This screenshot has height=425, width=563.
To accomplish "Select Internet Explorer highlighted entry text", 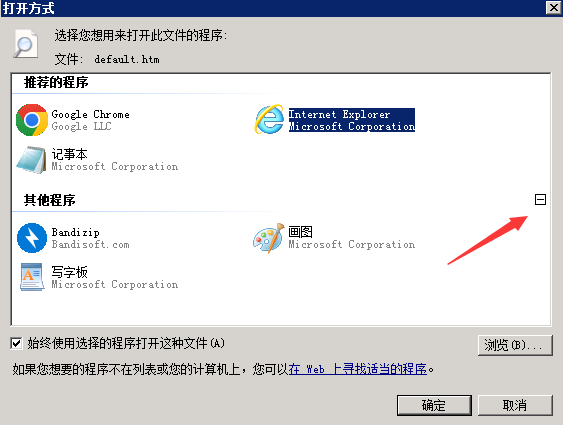I will click(352, 120).
